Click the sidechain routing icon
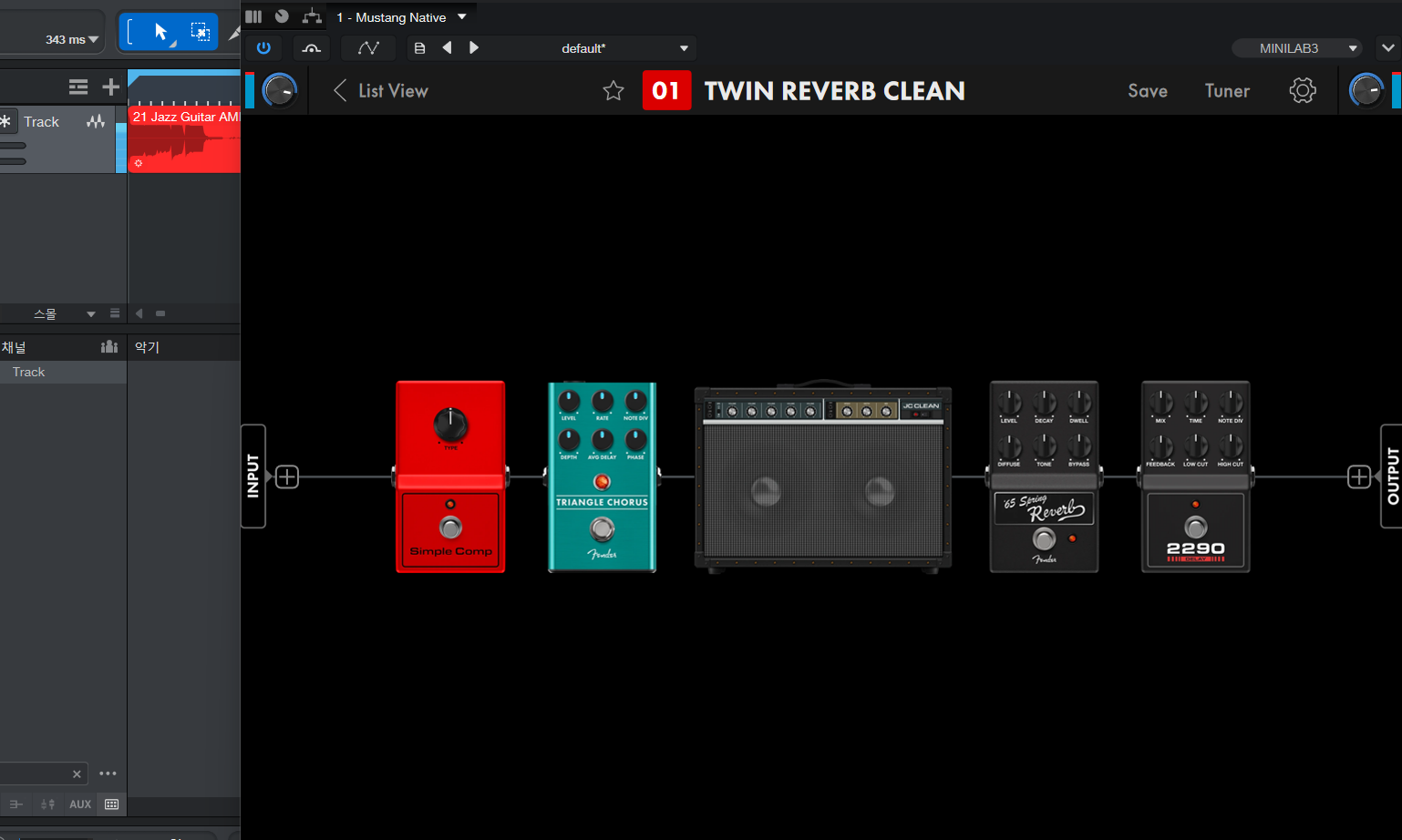 coord(312,16)
